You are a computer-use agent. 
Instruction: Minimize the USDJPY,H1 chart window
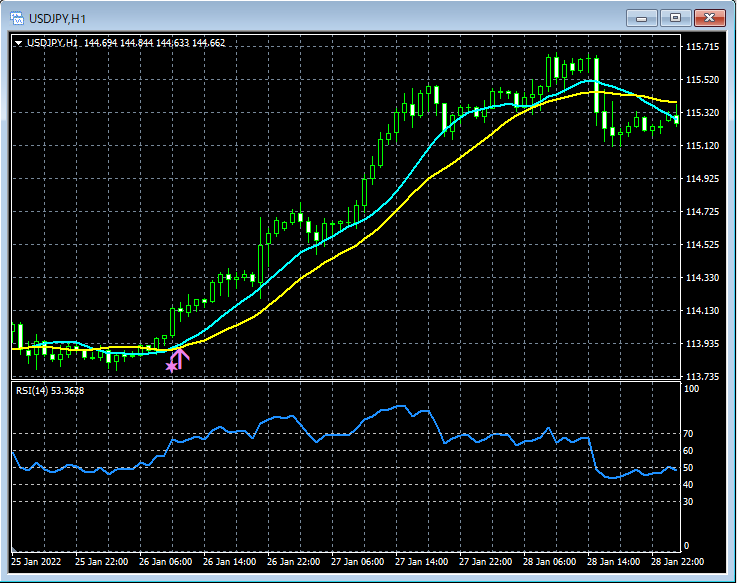point(641,18)
